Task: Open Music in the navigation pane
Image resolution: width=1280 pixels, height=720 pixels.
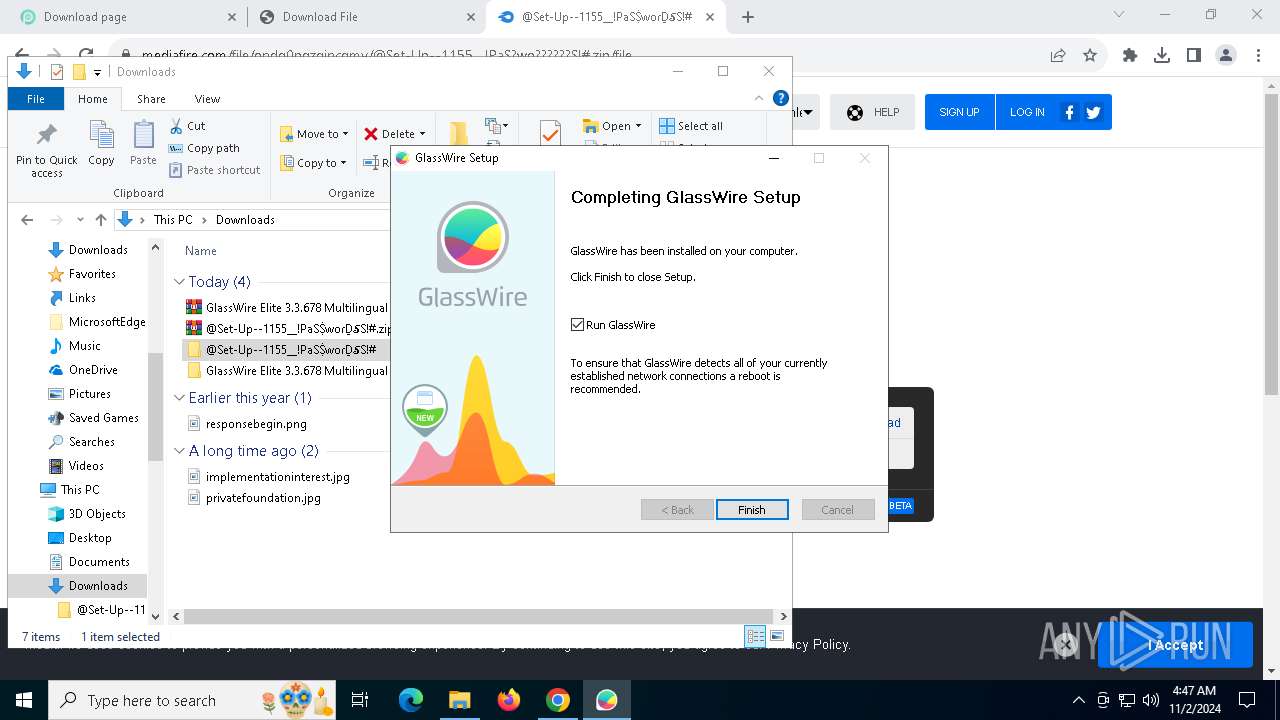Action: (x=84, y=346)
